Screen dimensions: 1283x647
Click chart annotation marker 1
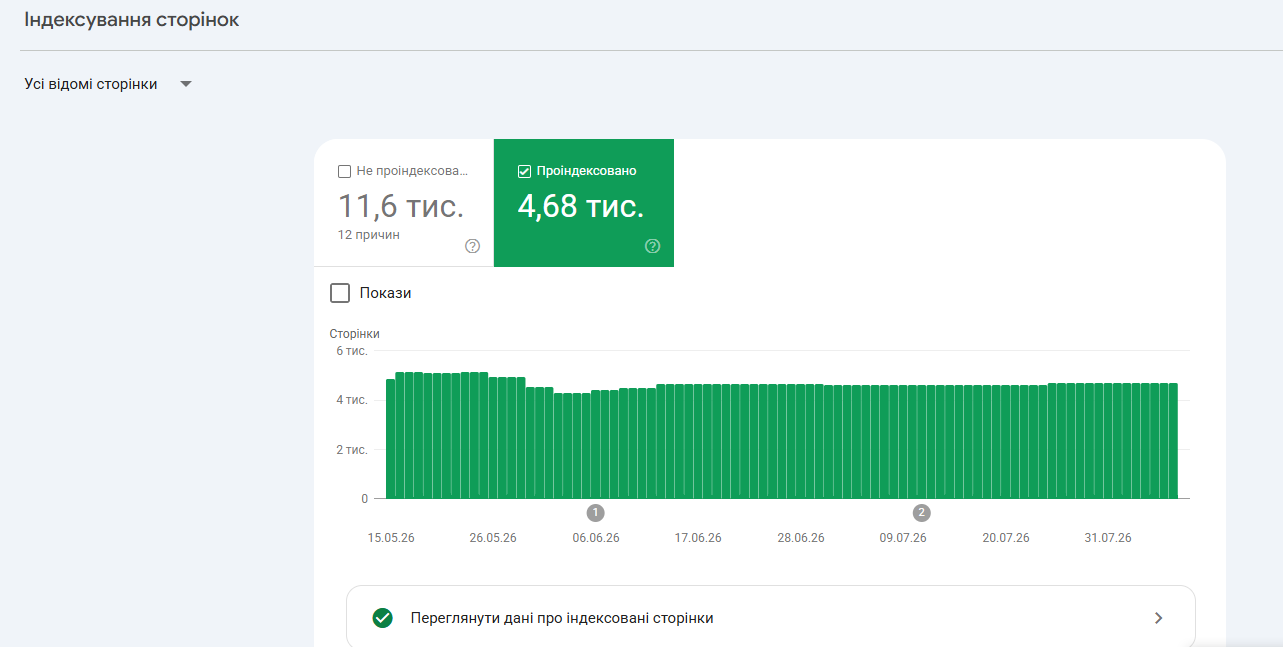click(596, 513)
